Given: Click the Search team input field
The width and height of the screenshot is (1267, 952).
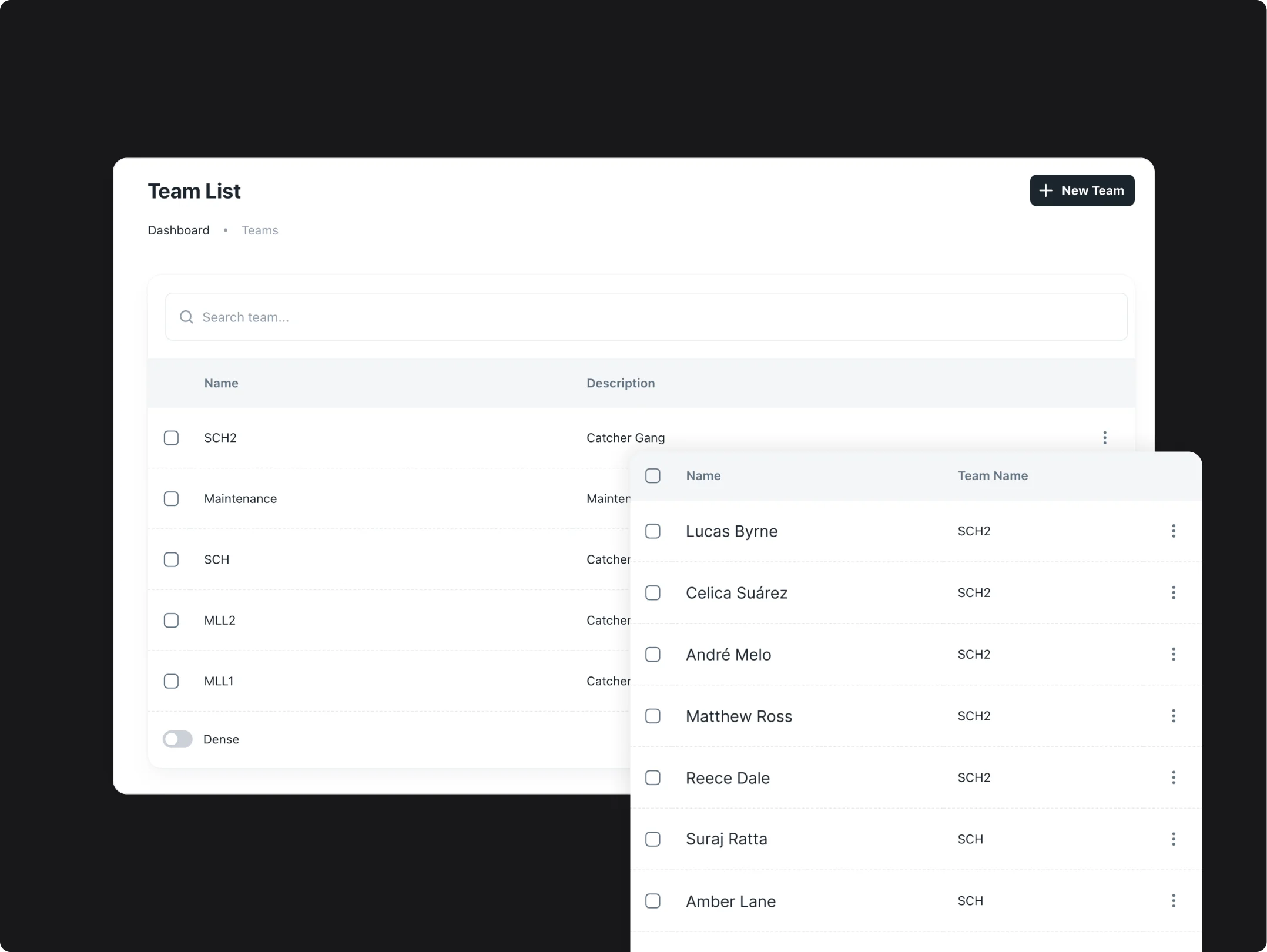Looking at the screenshot, I should (x=646, y=317).
